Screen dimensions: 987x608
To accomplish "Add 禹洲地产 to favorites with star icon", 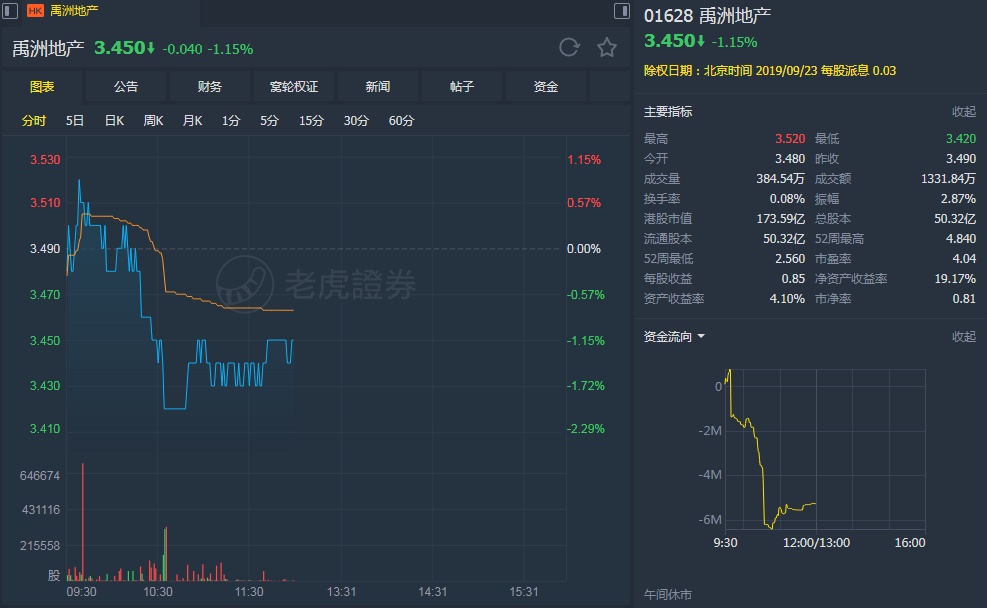I will (606, 47).
